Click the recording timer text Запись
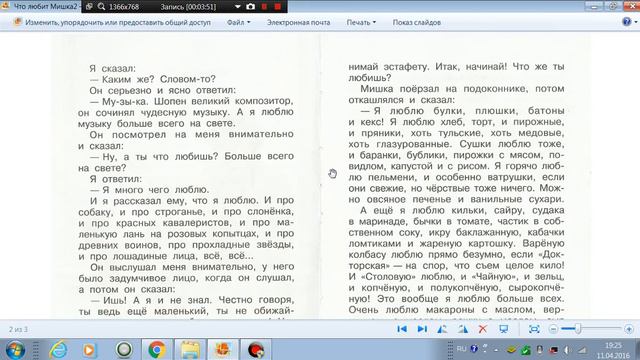Screen dimensions: 640x360 point(188,7)
